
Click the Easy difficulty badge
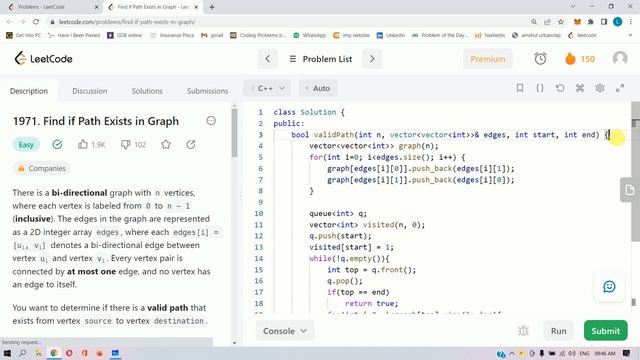point(26,144)
